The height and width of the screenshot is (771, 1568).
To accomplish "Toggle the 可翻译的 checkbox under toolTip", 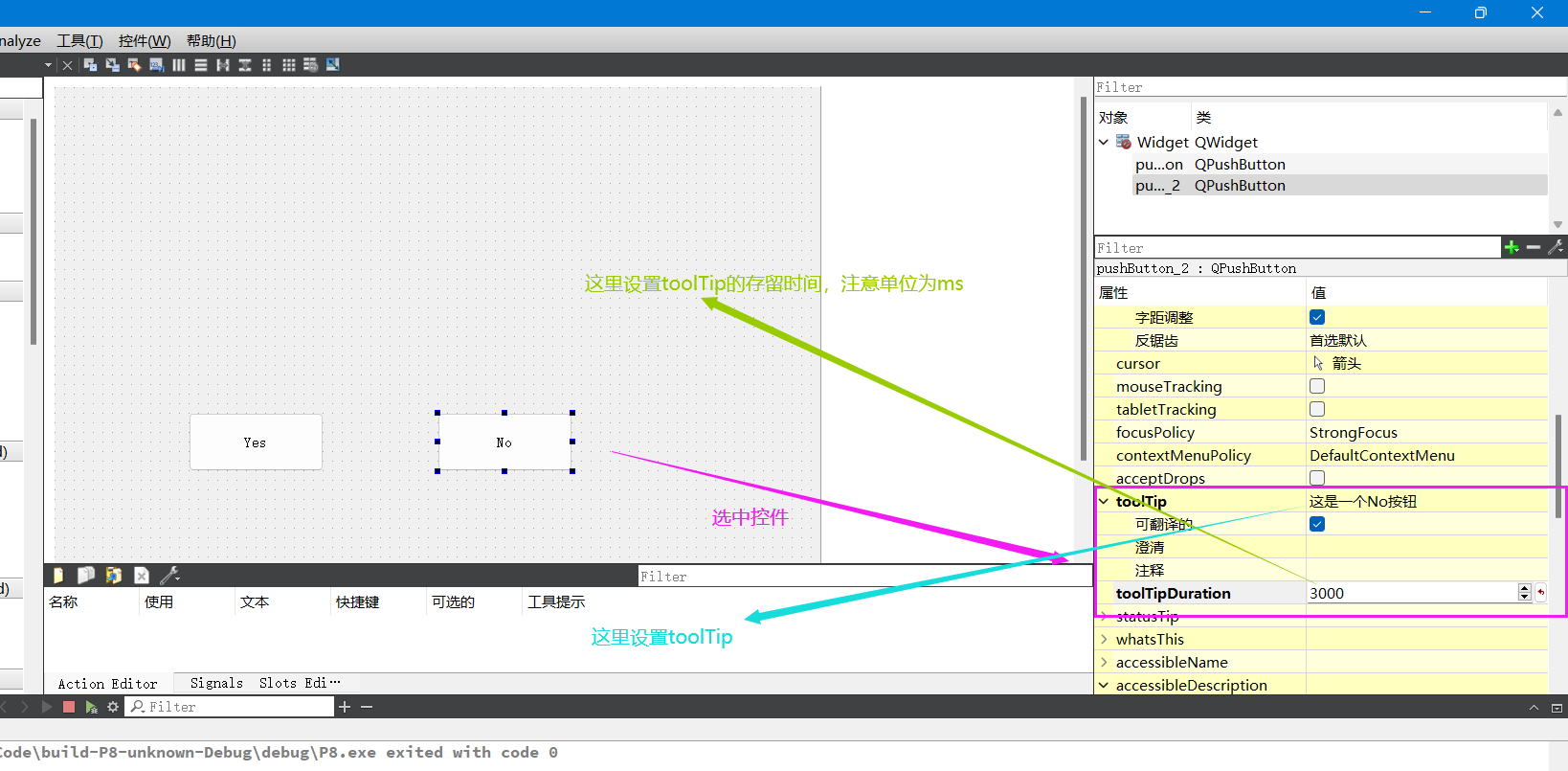I will [x=1317, y=524].
